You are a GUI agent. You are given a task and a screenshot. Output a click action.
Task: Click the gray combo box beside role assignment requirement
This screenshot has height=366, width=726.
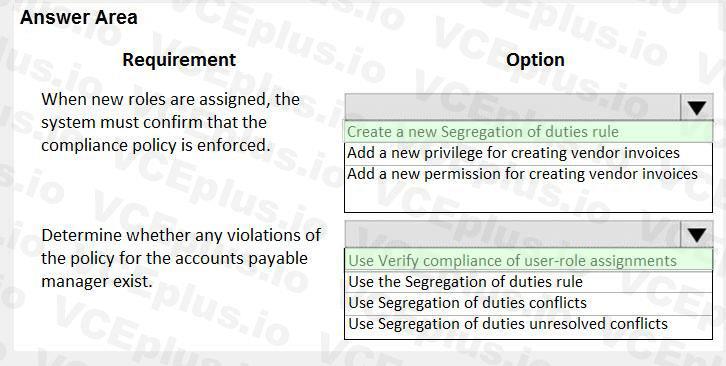coord(513,107)
